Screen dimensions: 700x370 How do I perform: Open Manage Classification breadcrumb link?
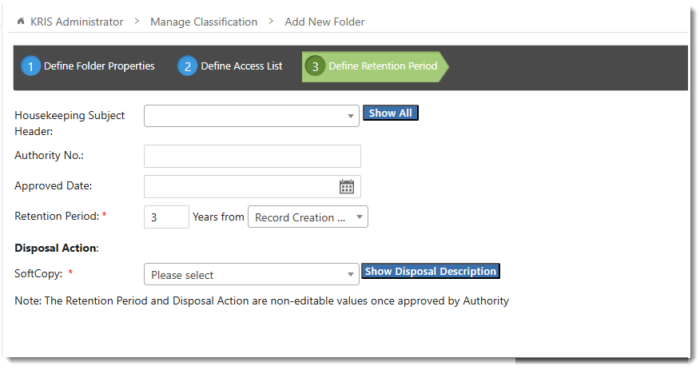(204, 22)
